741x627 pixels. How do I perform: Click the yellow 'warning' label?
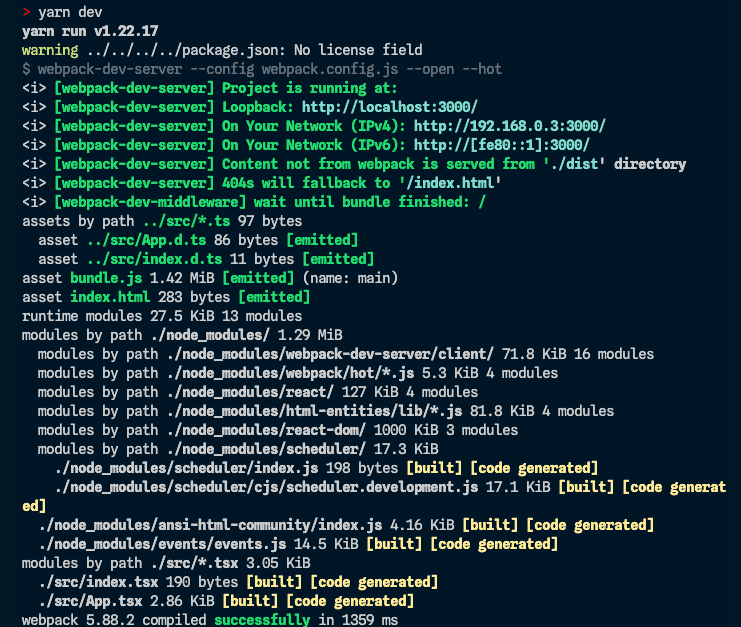pyautogui.click(x=49, y=49)
